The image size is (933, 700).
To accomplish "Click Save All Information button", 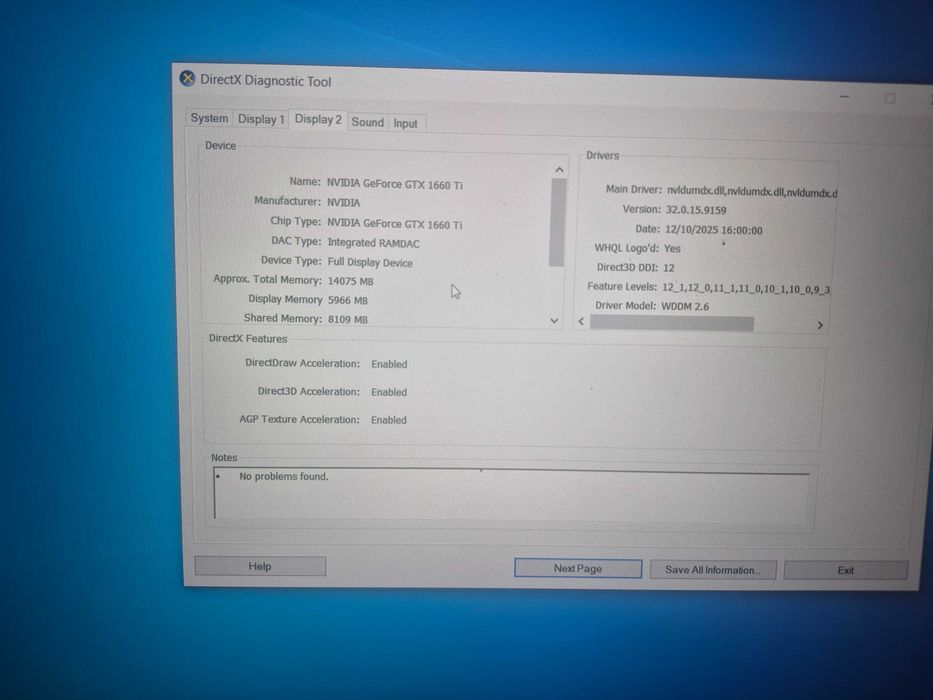I will [713, 570].
